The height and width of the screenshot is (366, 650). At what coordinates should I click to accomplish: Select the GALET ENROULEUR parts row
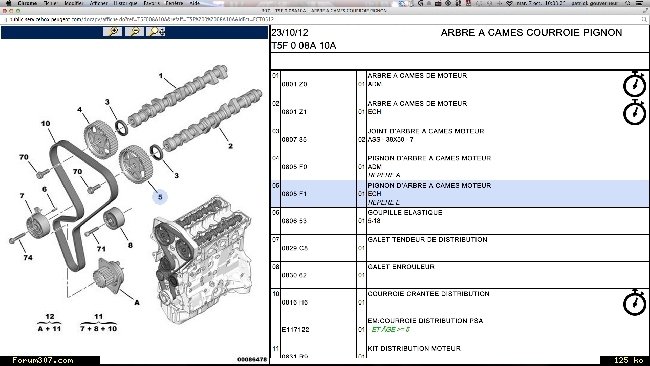click(459, 275)
